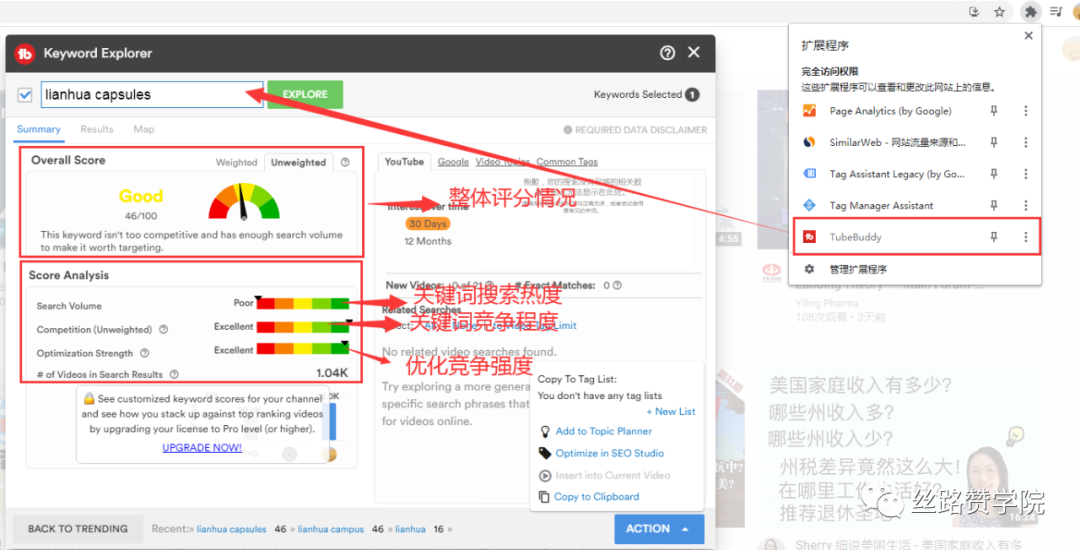Switch to the Map tab
Viewport: 1080px width, 550px height.
tap(143, 129)
